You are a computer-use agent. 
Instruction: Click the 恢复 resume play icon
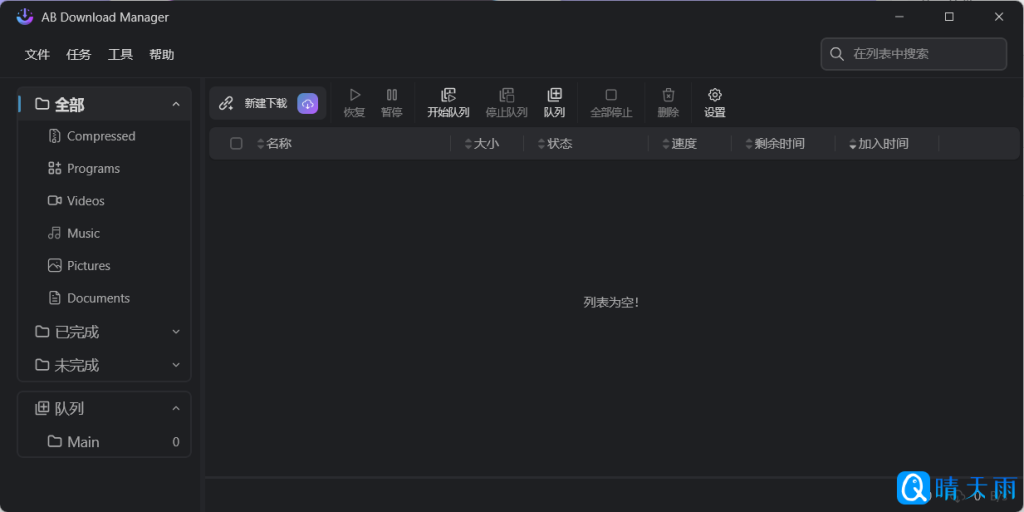pos(354,95)
